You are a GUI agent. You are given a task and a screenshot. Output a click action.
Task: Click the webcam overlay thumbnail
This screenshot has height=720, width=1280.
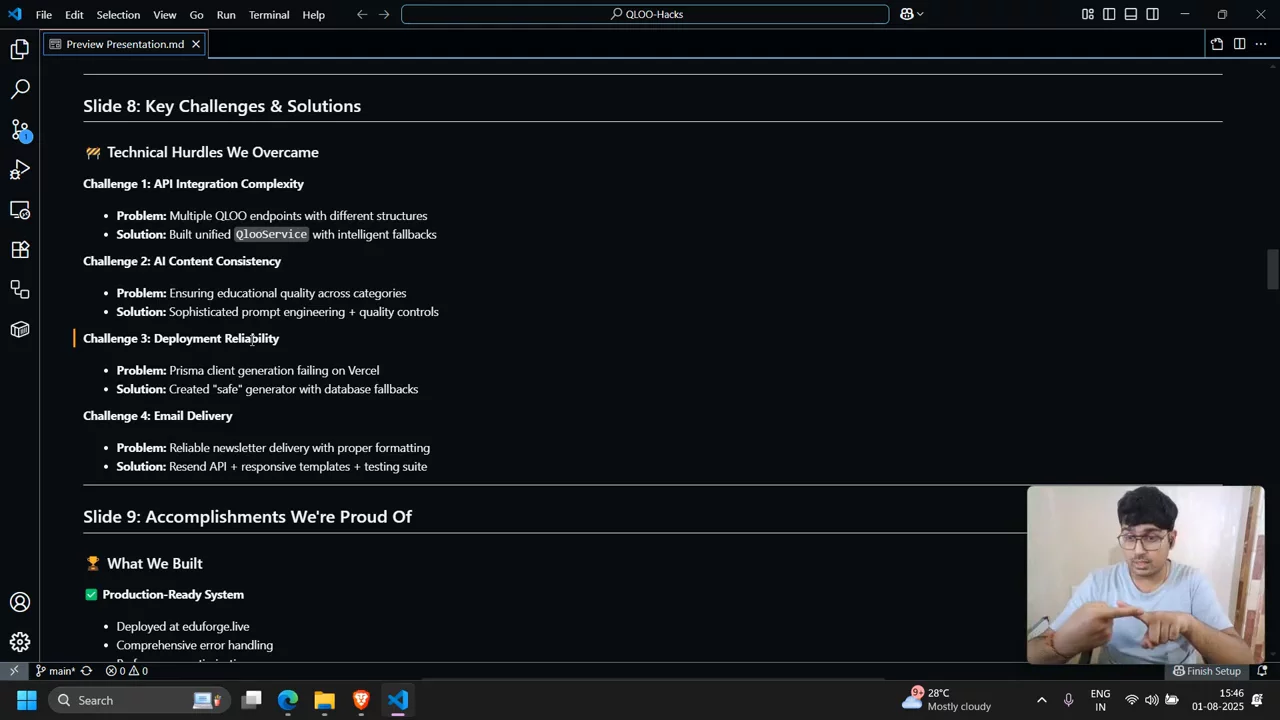[x=1145, y=575]
